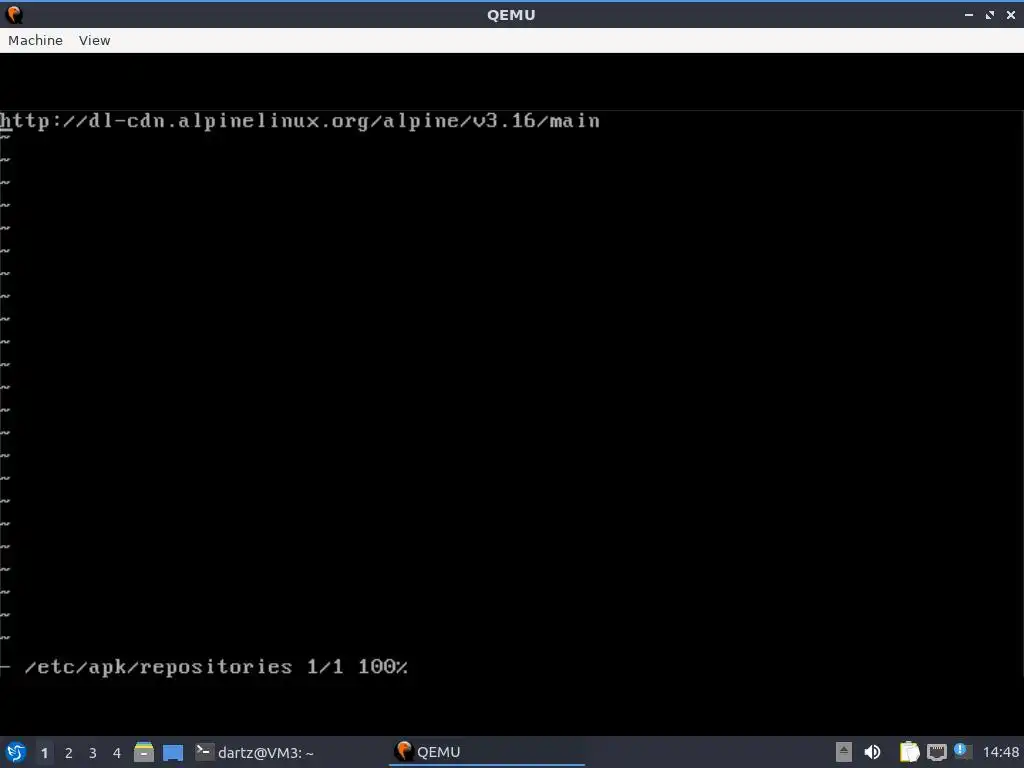The image size is (1024, 768).
Task: Click the network connection tray icon
Action: 936,752
